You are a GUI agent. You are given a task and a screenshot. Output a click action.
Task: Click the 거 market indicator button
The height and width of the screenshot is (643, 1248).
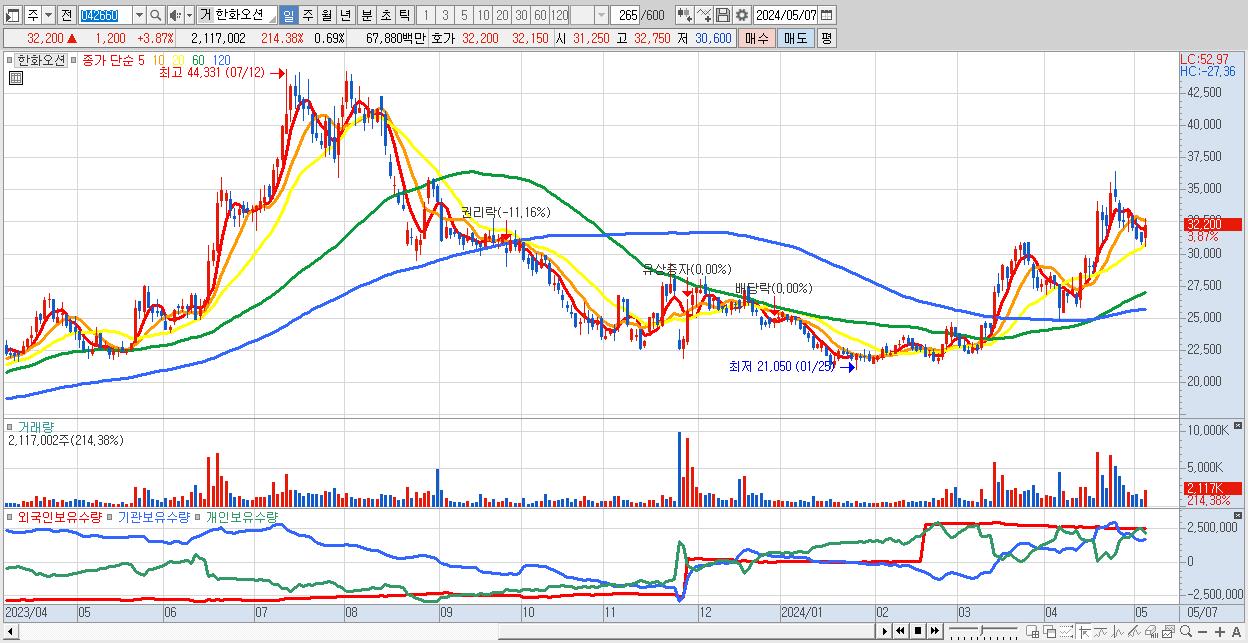point(205,15)
